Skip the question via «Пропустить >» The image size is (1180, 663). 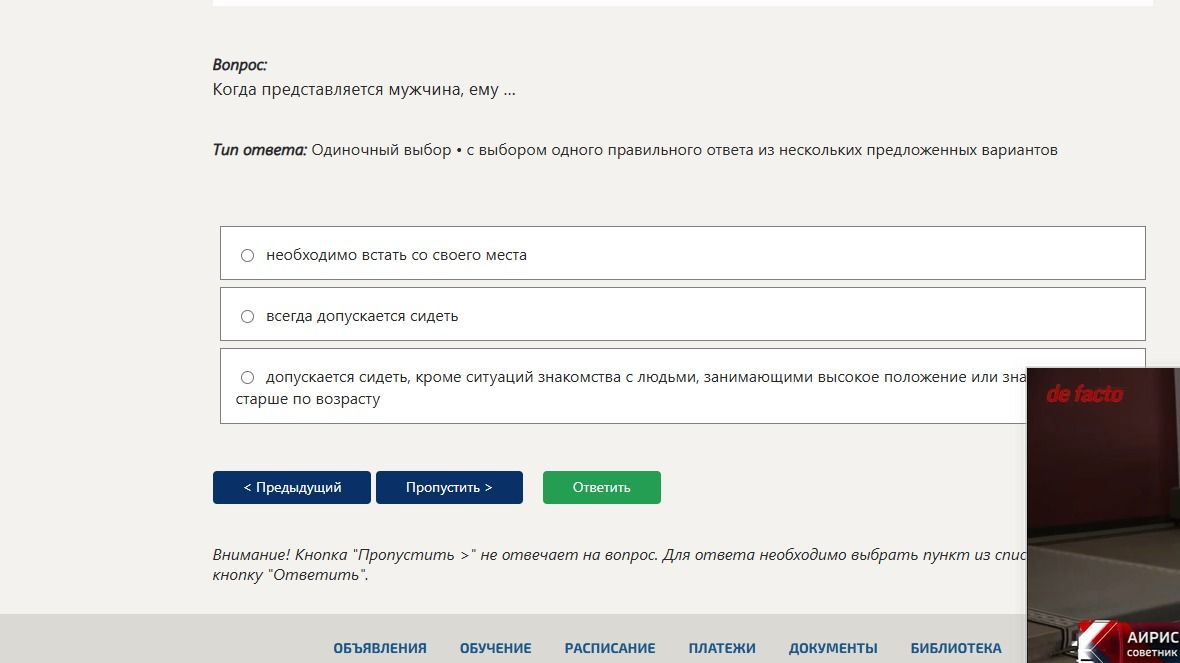[449, 488]
